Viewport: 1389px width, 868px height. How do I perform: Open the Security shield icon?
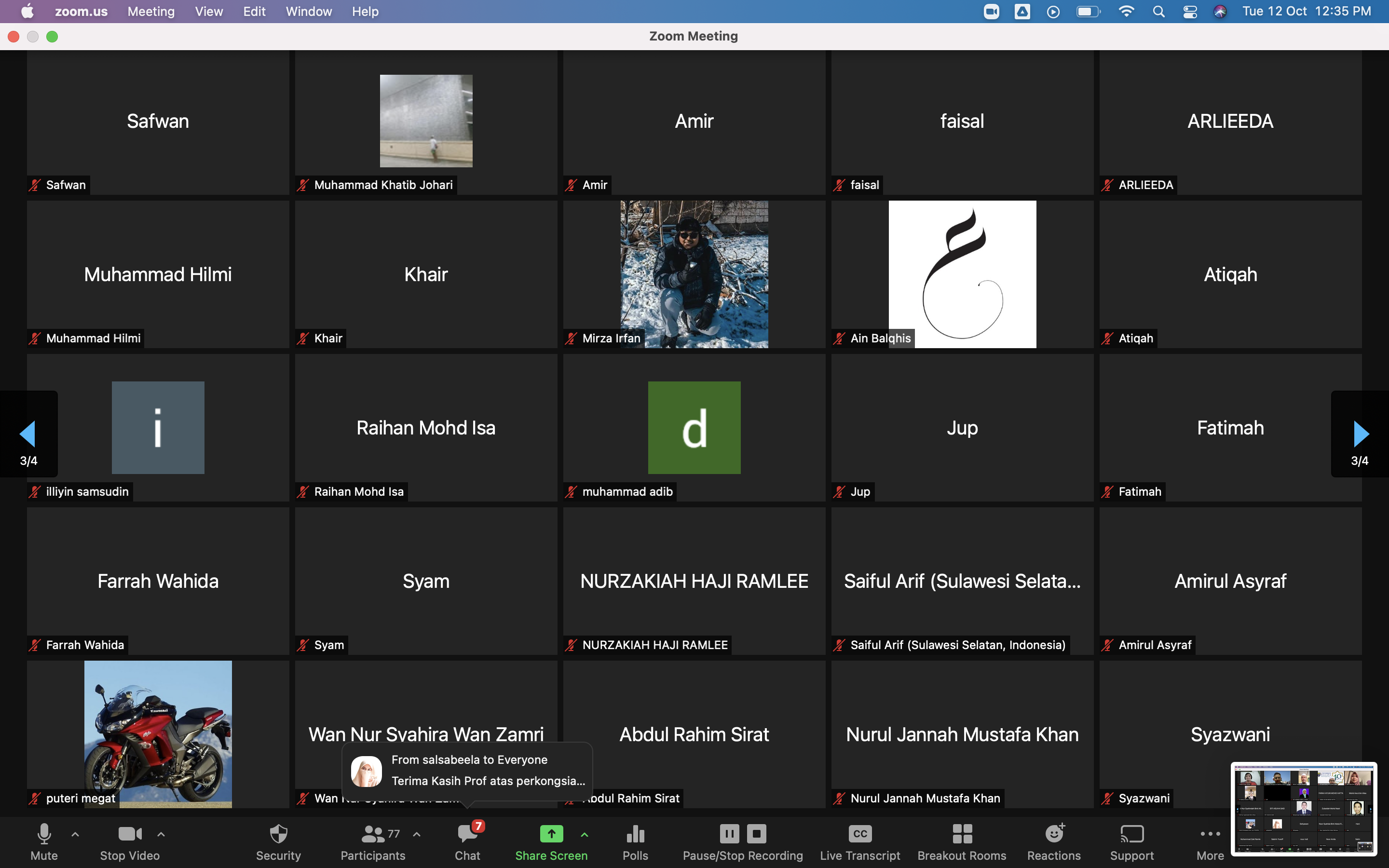click(x=278, y=834)
